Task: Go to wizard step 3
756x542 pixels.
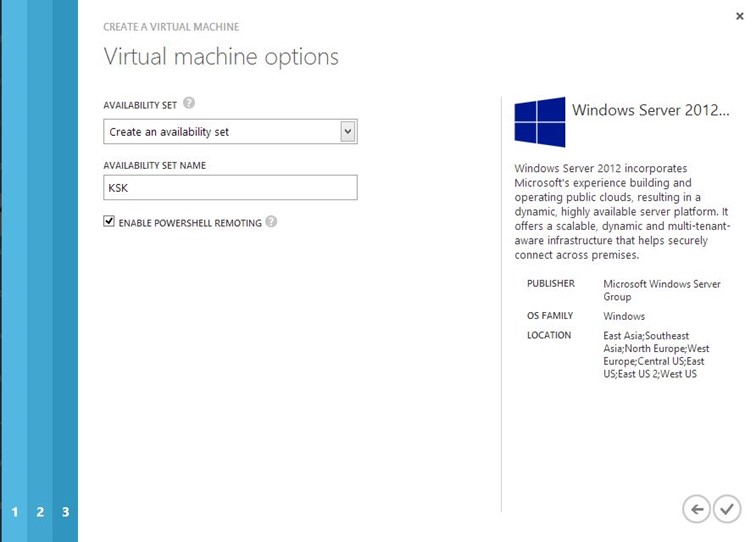Action: (x=66, y=512)
